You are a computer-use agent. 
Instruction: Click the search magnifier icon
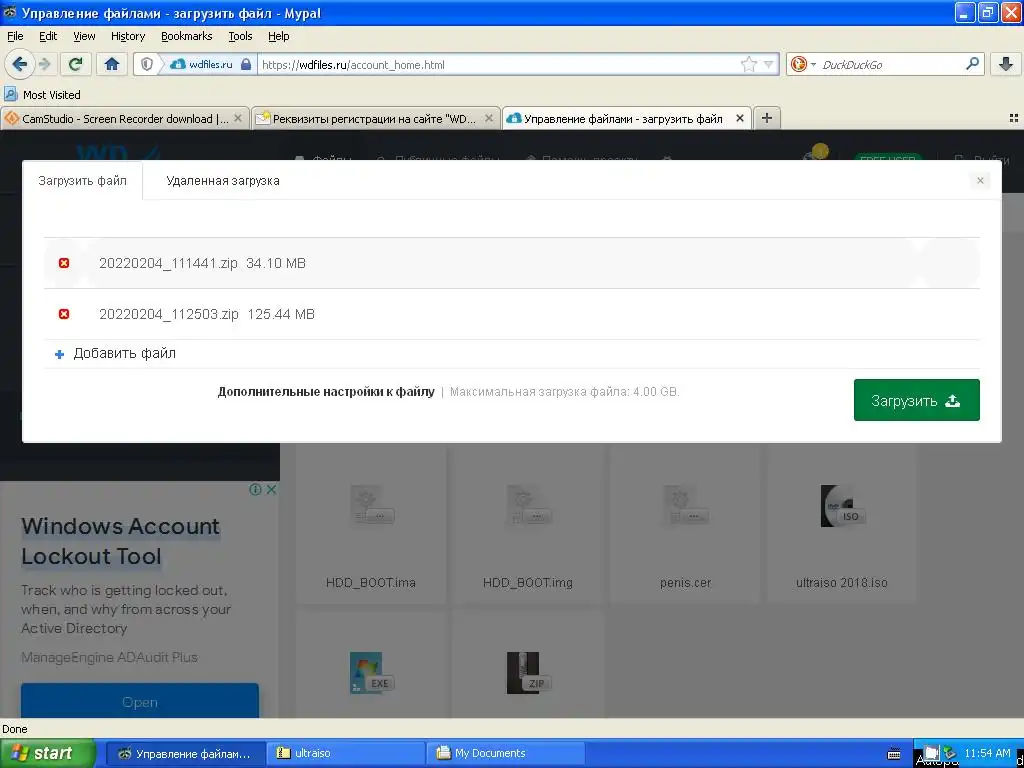tap(972, 64)
